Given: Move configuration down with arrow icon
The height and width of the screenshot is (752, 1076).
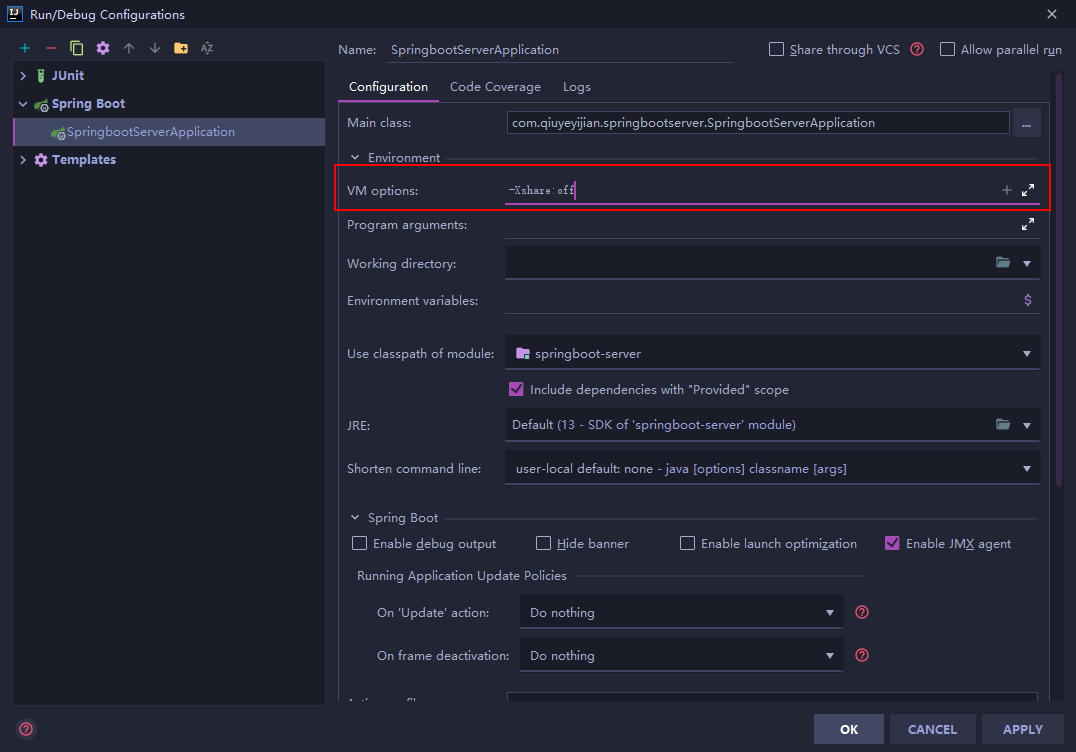Looking at the screenshot, I should pos(155,48).
